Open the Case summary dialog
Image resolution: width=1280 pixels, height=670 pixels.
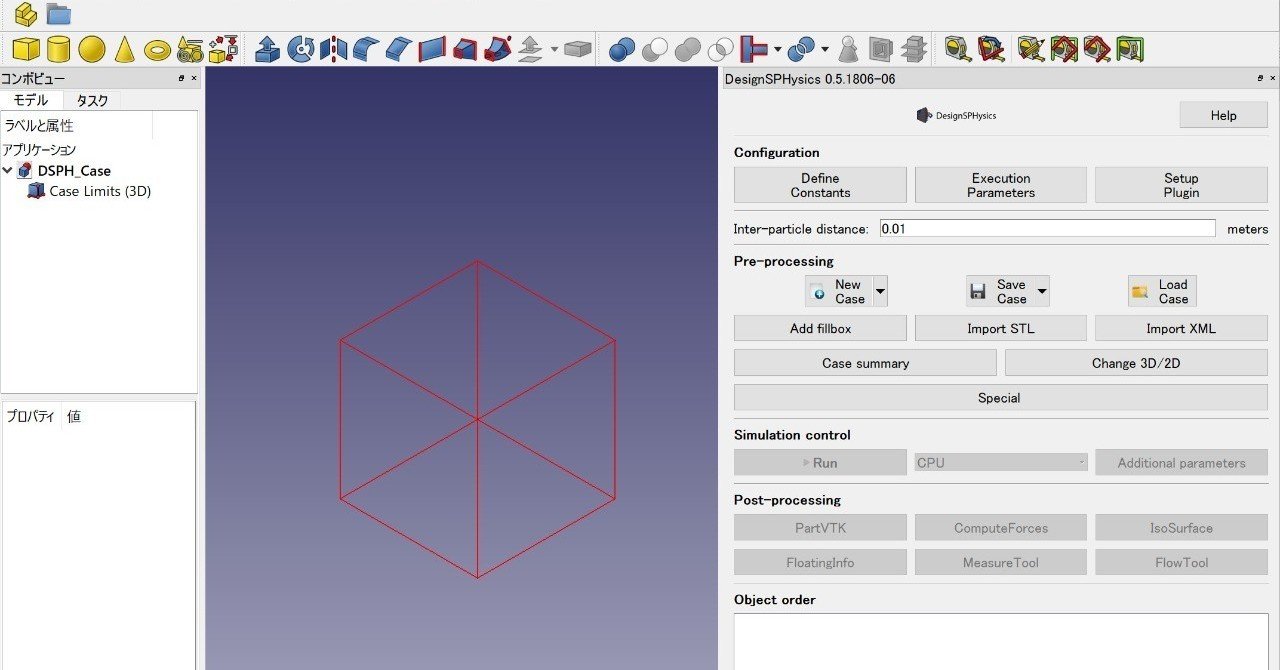(864, 362)
